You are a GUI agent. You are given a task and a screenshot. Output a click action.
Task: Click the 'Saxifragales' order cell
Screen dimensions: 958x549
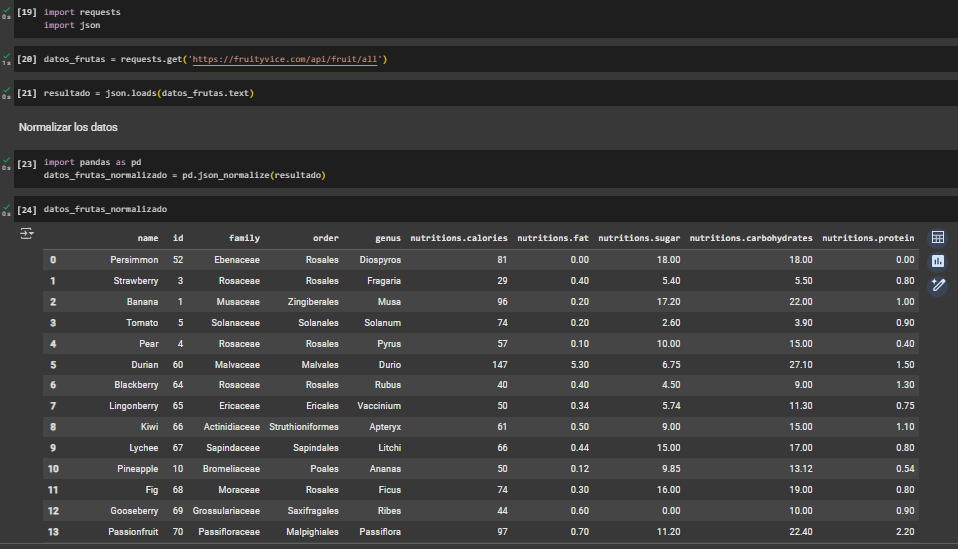[x=313, y=511]
